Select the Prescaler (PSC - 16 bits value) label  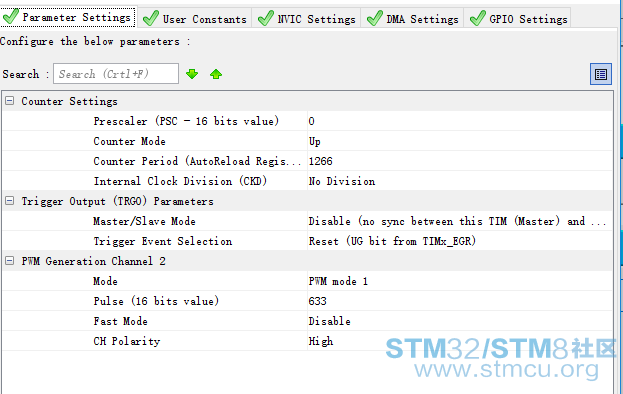click(x=186, y=121)
